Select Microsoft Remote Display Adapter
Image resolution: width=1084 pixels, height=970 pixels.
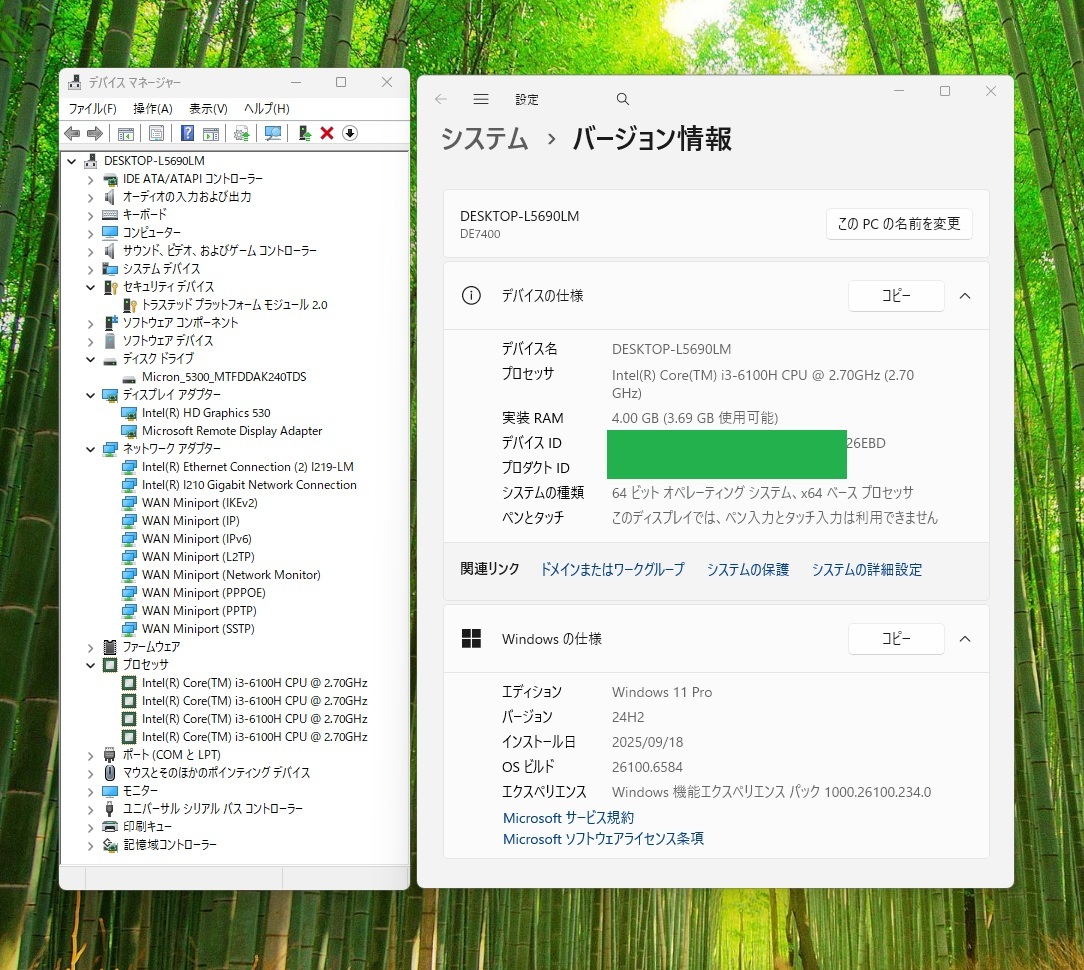click(x=232, y=431)
